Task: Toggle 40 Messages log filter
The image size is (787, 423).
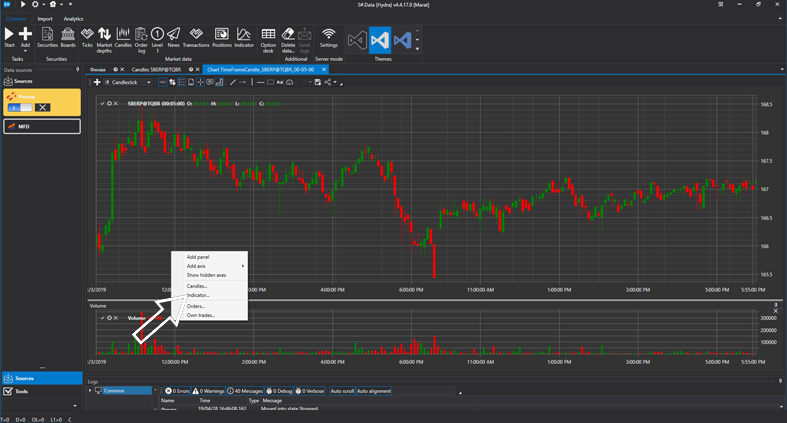Action: coord(245,391)
